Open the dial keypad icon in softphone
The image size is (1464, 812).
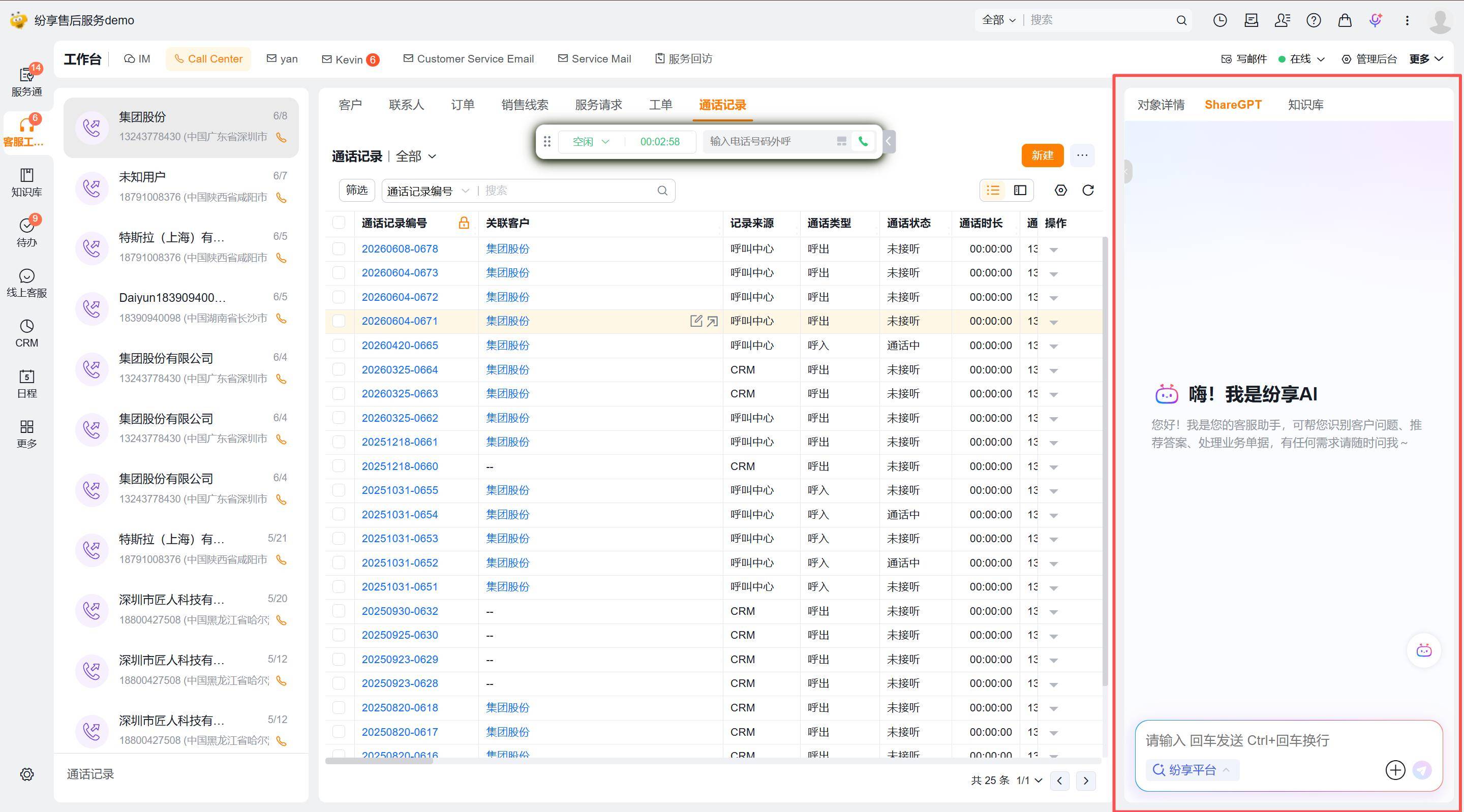click(842, 141)
